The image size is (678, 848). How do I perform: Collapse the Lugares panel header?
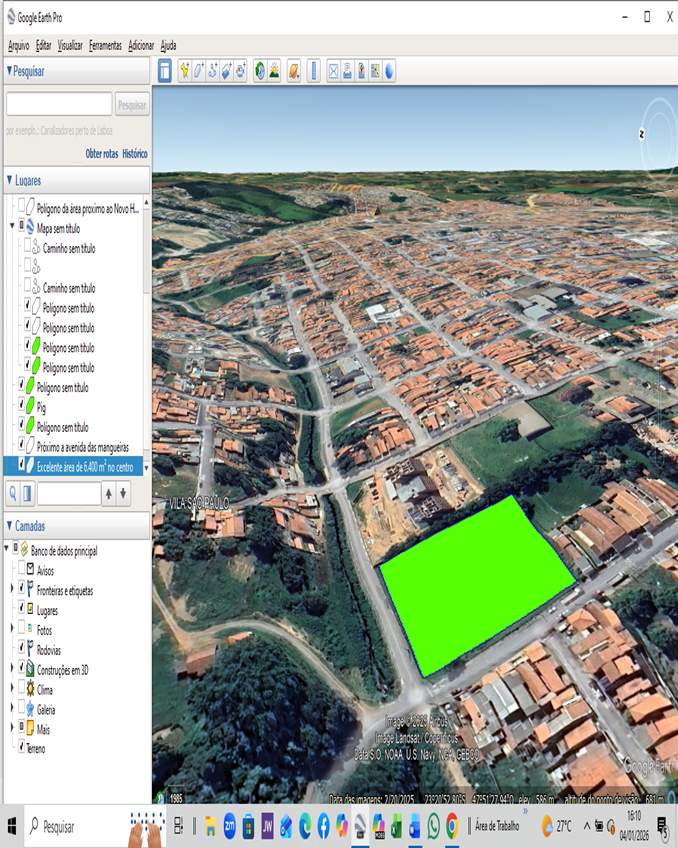(x=10, y=180)
